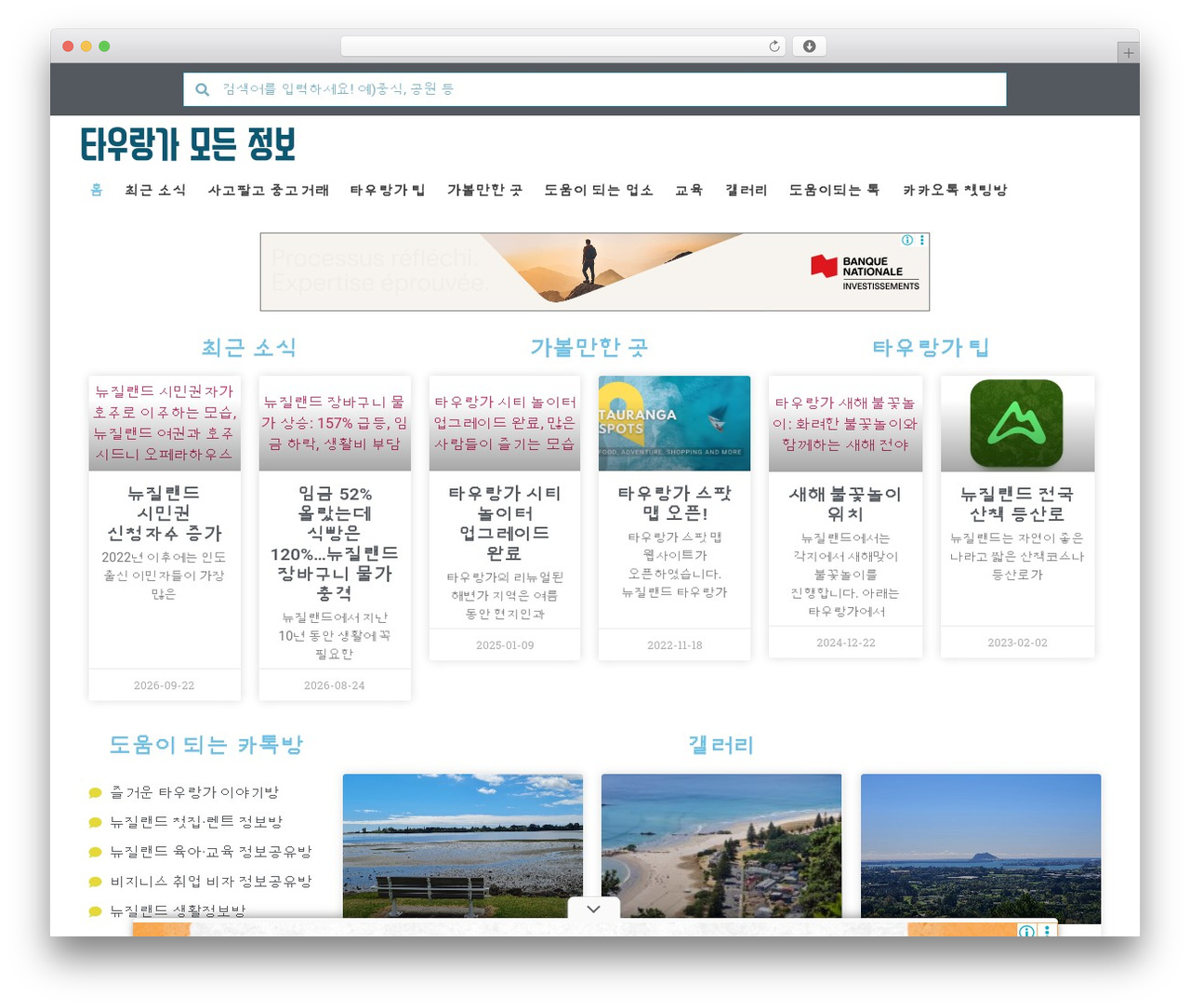The width and height of the screenshot is (1190, 1008).
Task: Open gallery photo of aerial beach view
Action: (721, 846)
